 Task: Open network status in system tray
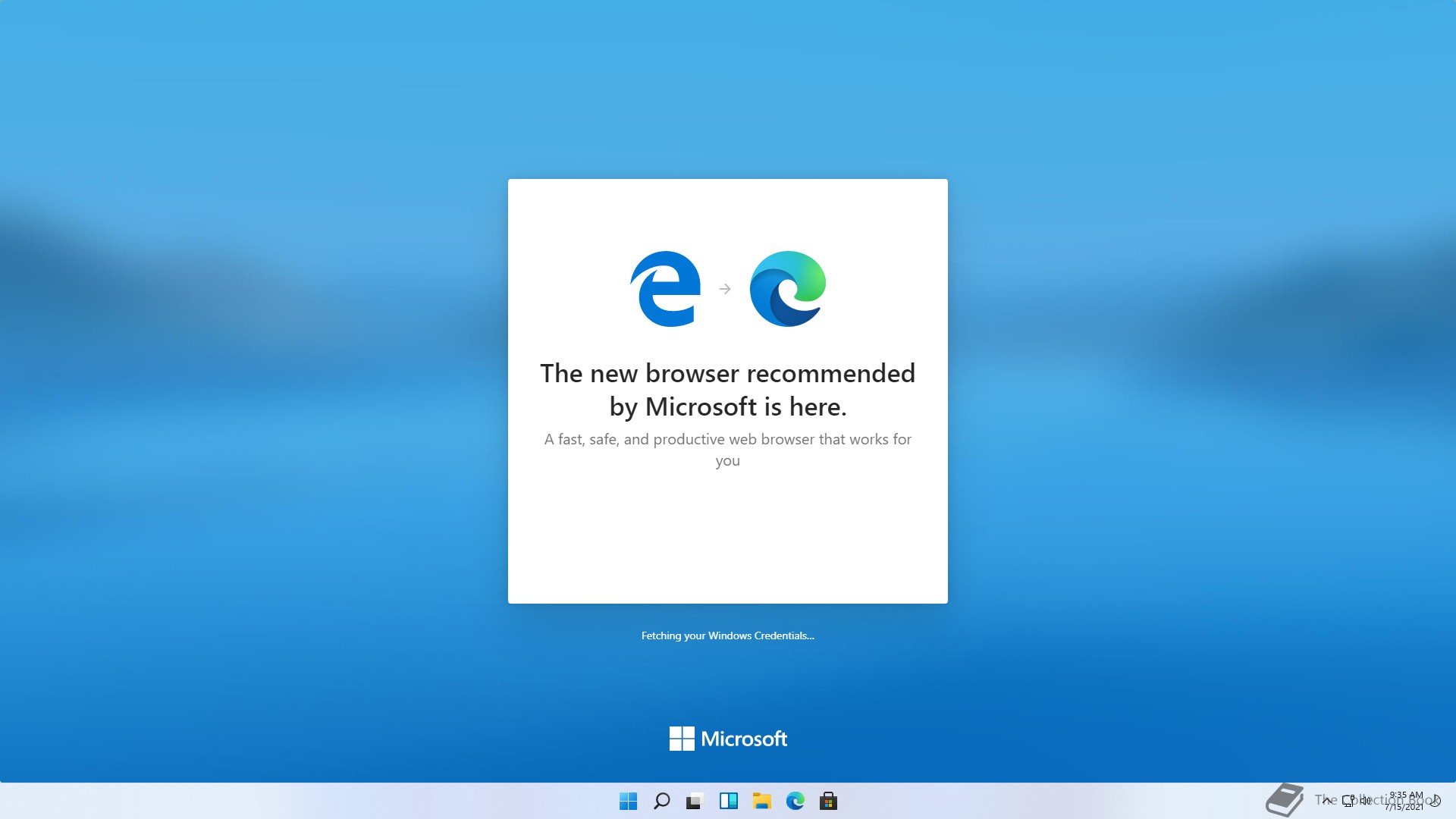coord(1348,800)
